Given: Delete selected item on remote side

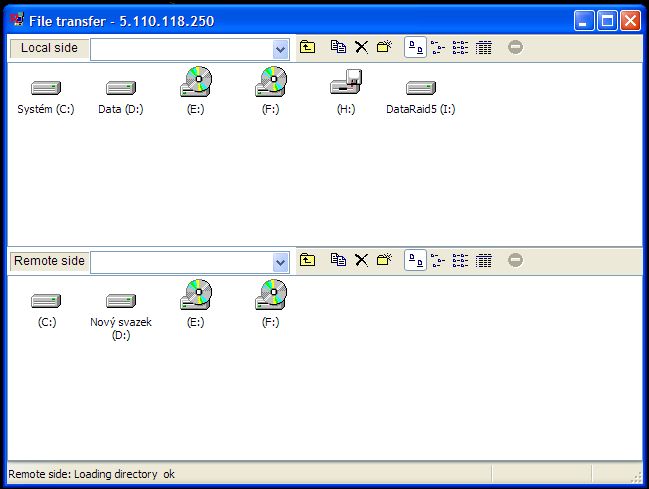Looking at the screenshot, I should point(361,260).
